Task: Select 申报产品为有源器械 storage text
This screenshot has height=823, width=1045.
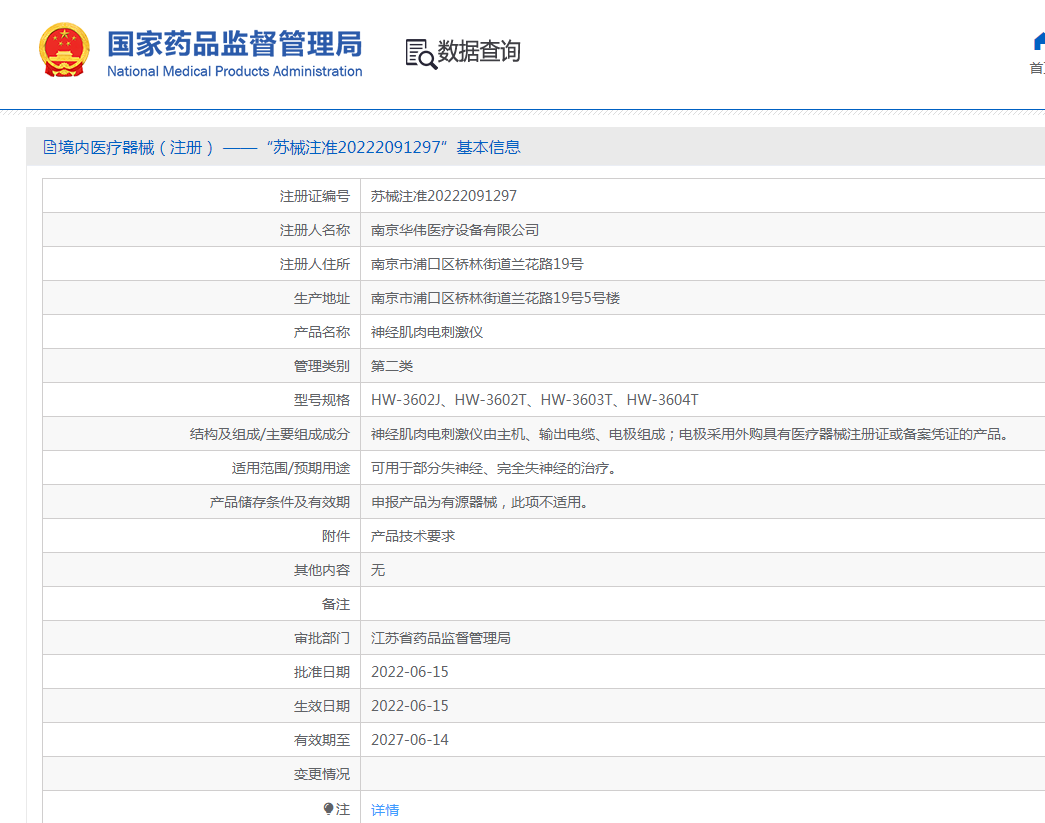Action: pyautogui.click(x=479, y=502)
